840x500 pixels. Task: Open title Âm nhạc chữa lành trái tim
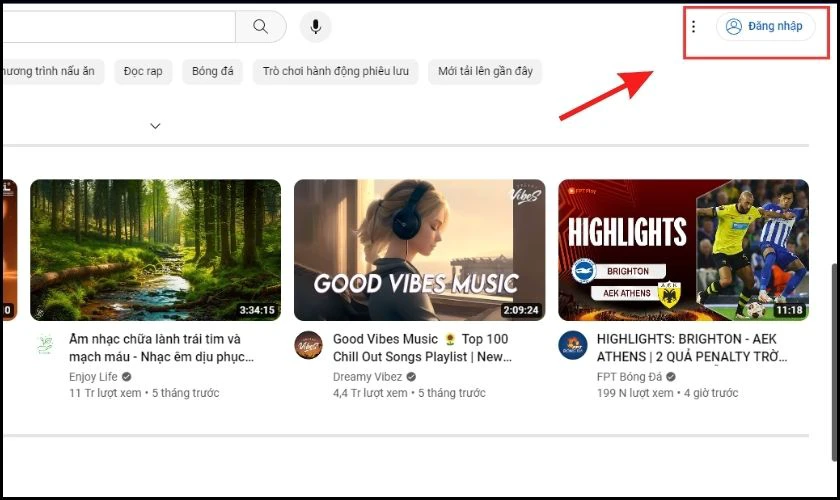161,348
